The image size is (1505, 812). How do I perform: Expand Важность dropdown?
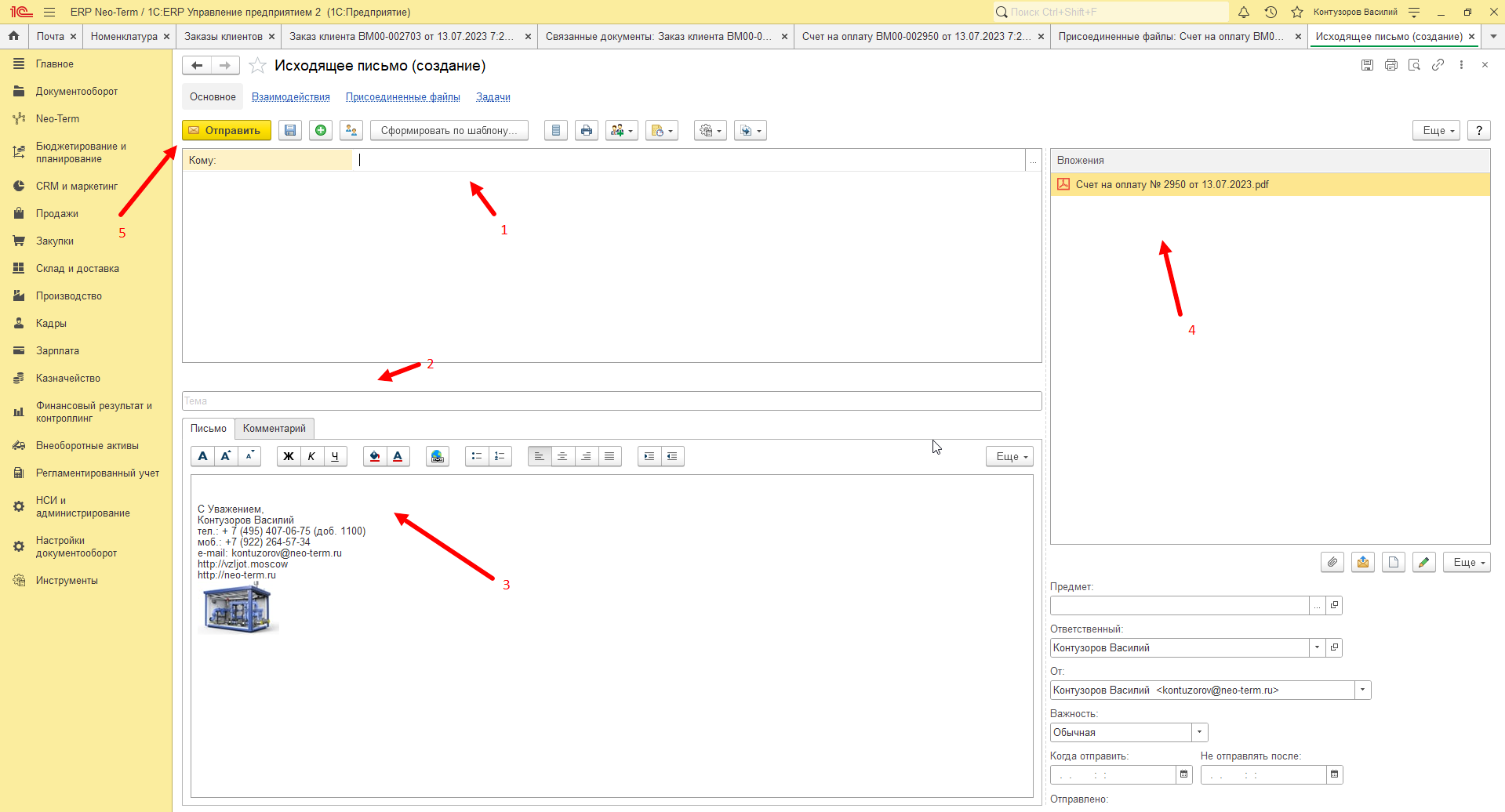[1200, 732]
